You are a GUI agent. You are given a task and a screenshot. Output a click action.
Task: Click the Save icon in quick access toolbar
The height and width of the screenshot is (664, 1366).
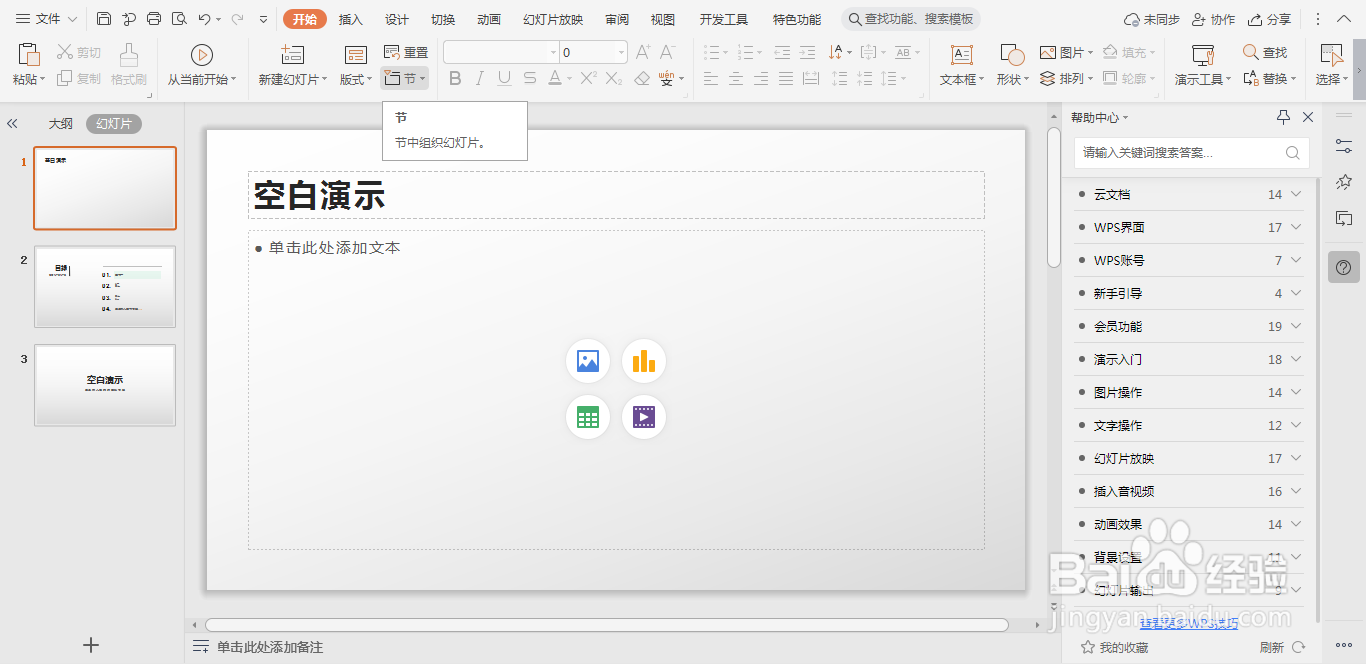click(104, 19)
